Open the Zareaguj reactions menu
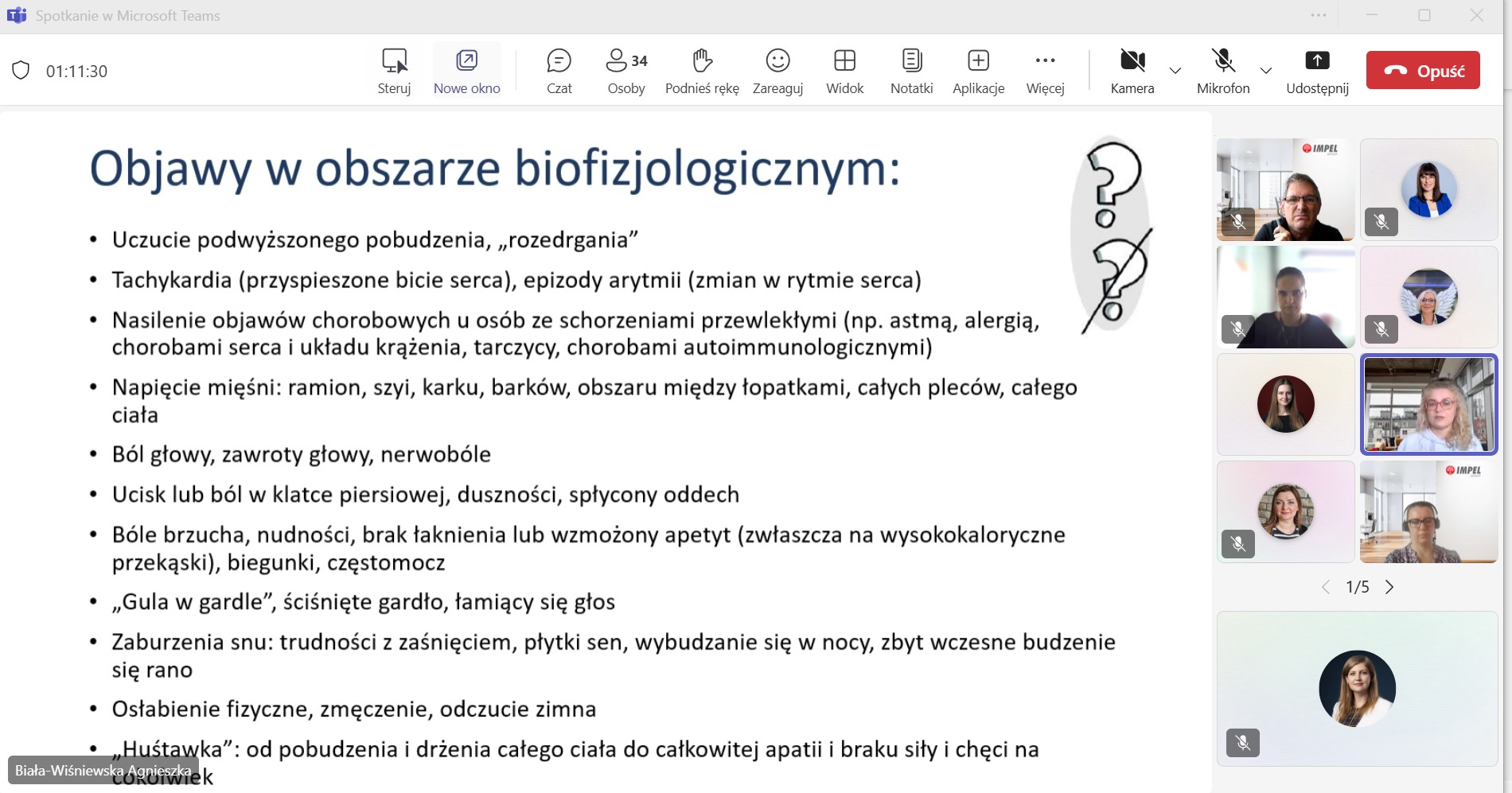Screen dimensions: 1512x793 777,71
